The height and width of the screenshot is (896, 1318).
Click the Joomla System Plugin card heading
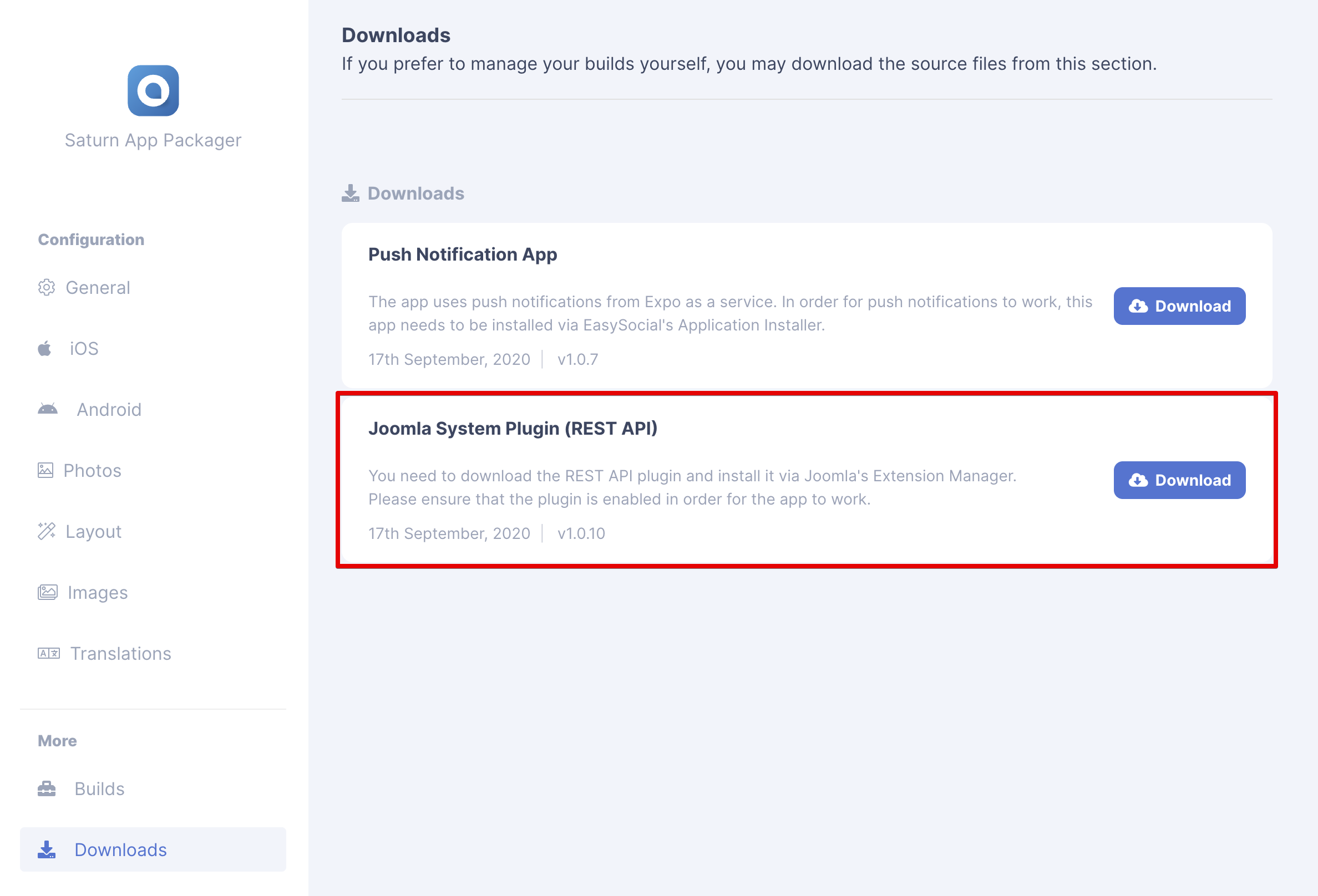(x=513, y=429)
